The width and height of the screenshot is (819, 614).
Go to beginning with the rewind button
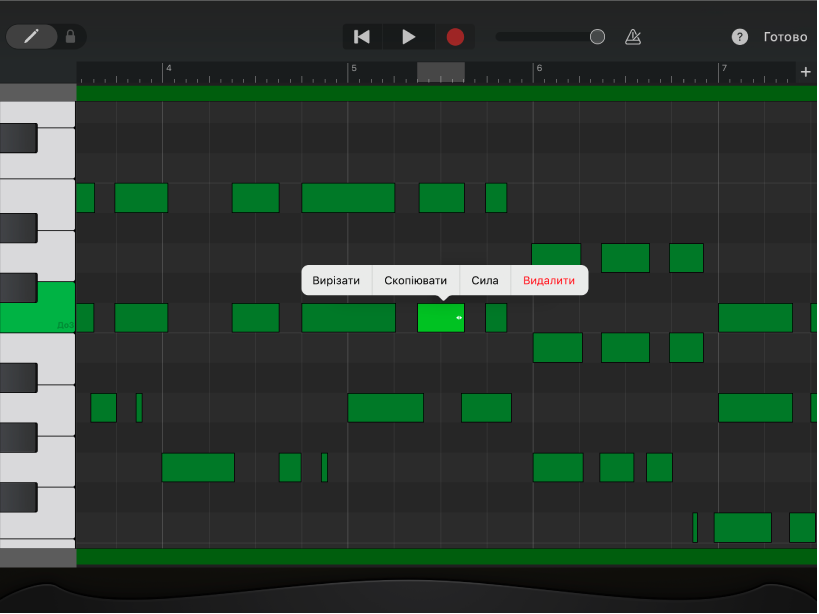(362, 37)
